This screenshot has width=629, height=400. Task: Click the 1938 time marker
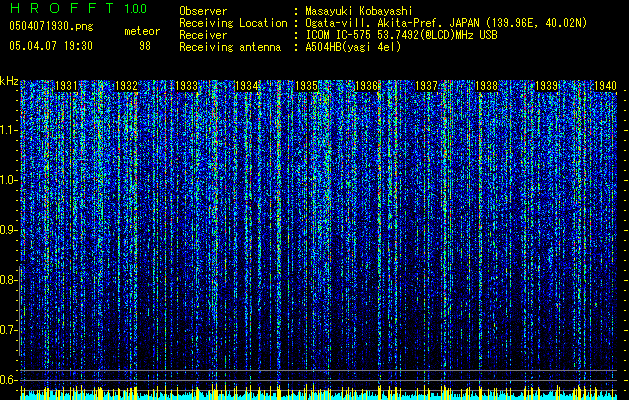pos(487,86)
